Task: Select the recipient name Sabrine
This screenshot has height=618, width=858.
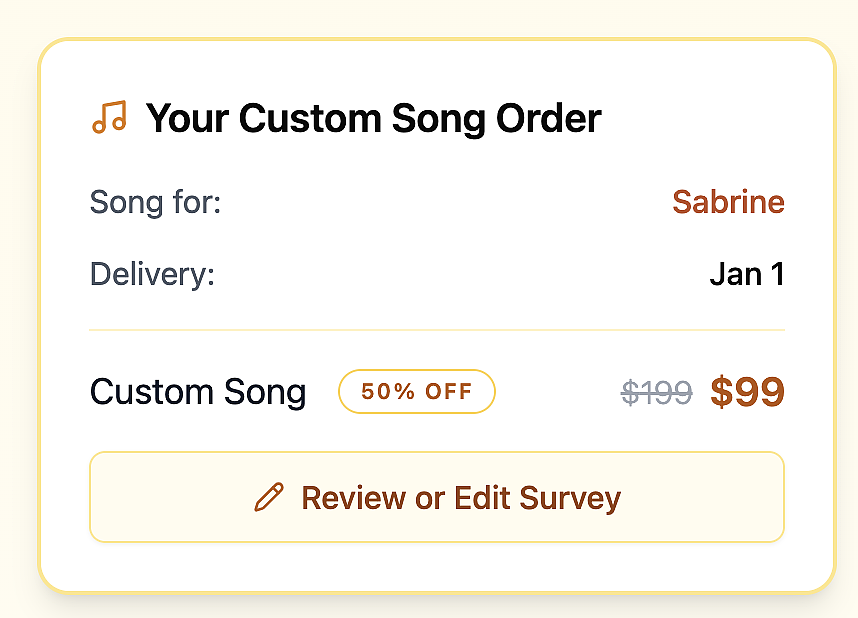Action: coord(728,202)
